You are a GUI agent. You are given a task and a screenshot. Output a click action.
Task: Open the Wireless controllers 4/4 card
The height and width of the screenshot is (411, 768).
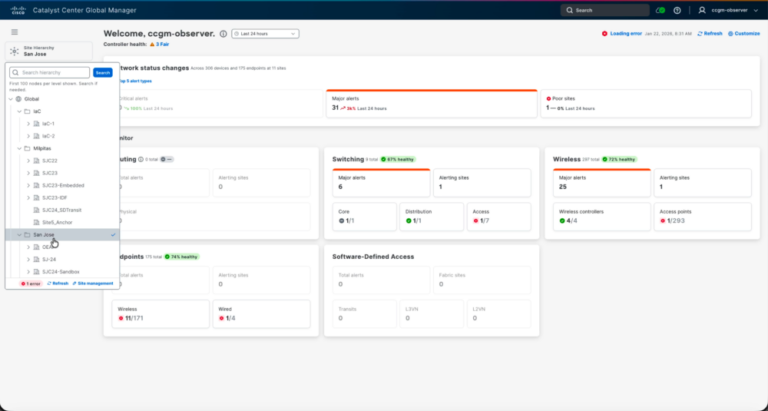(601, 217)
